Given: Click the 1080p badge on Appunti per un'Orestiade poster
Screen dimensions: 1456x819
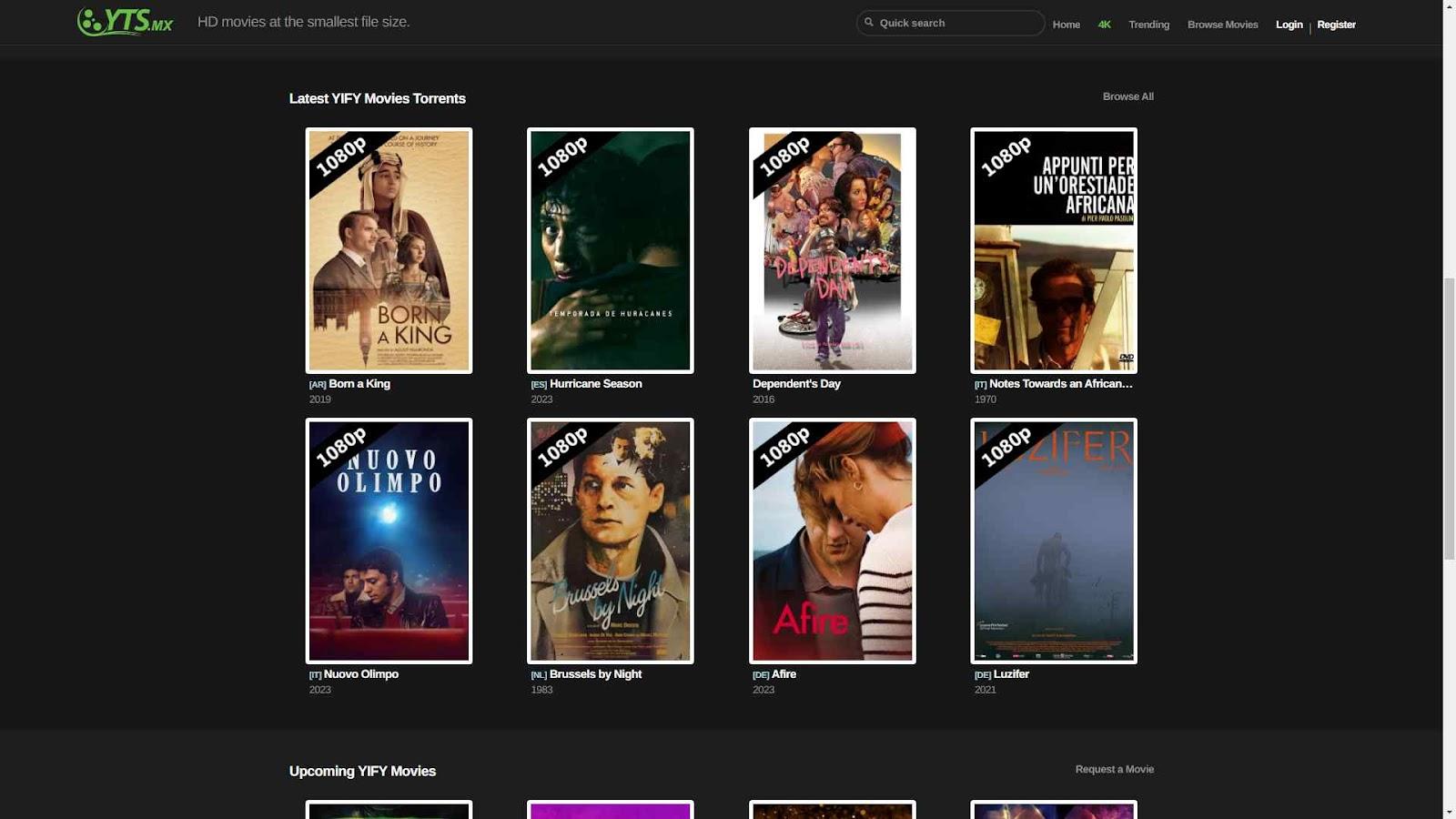Looking at the screenshot, I should 1006,157.
